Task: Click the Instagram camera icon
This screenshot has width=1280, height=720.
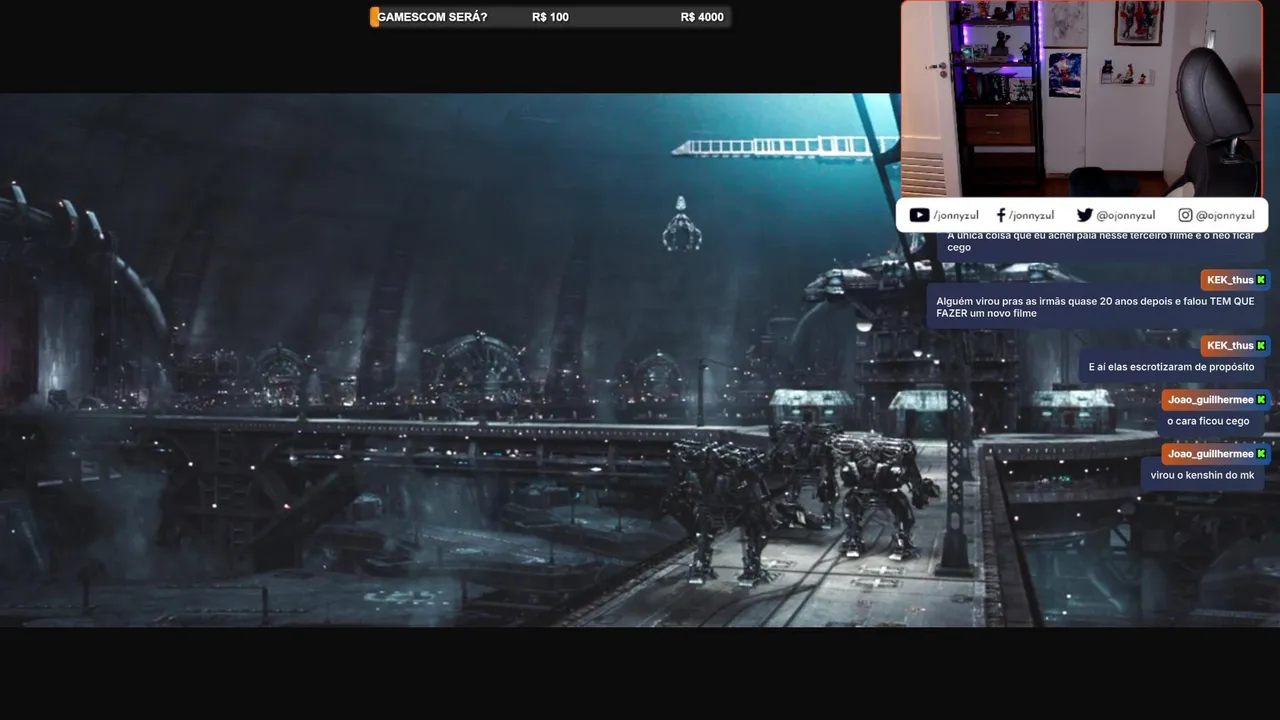Action: [1185, 215]
